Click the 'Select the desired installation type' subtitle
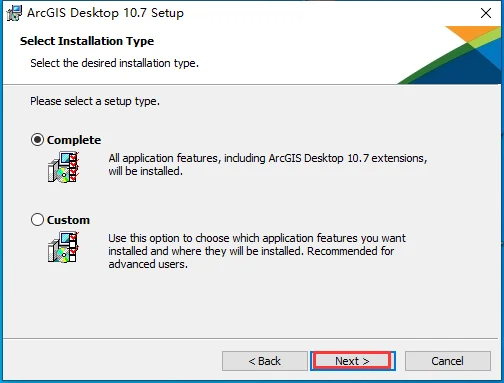The image size is (504, 383). click(x=115, y=63)
